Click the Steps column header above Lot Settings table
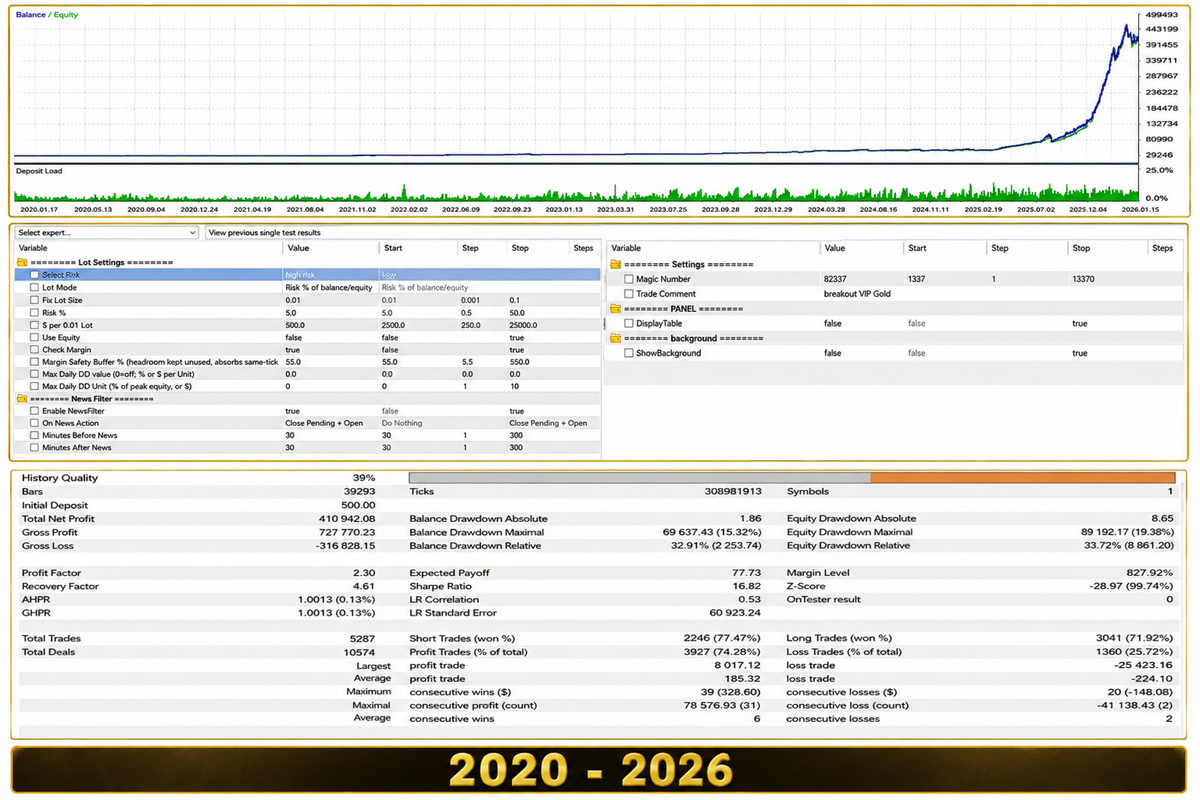The image size is (1200, 800). tap(583, 248)
